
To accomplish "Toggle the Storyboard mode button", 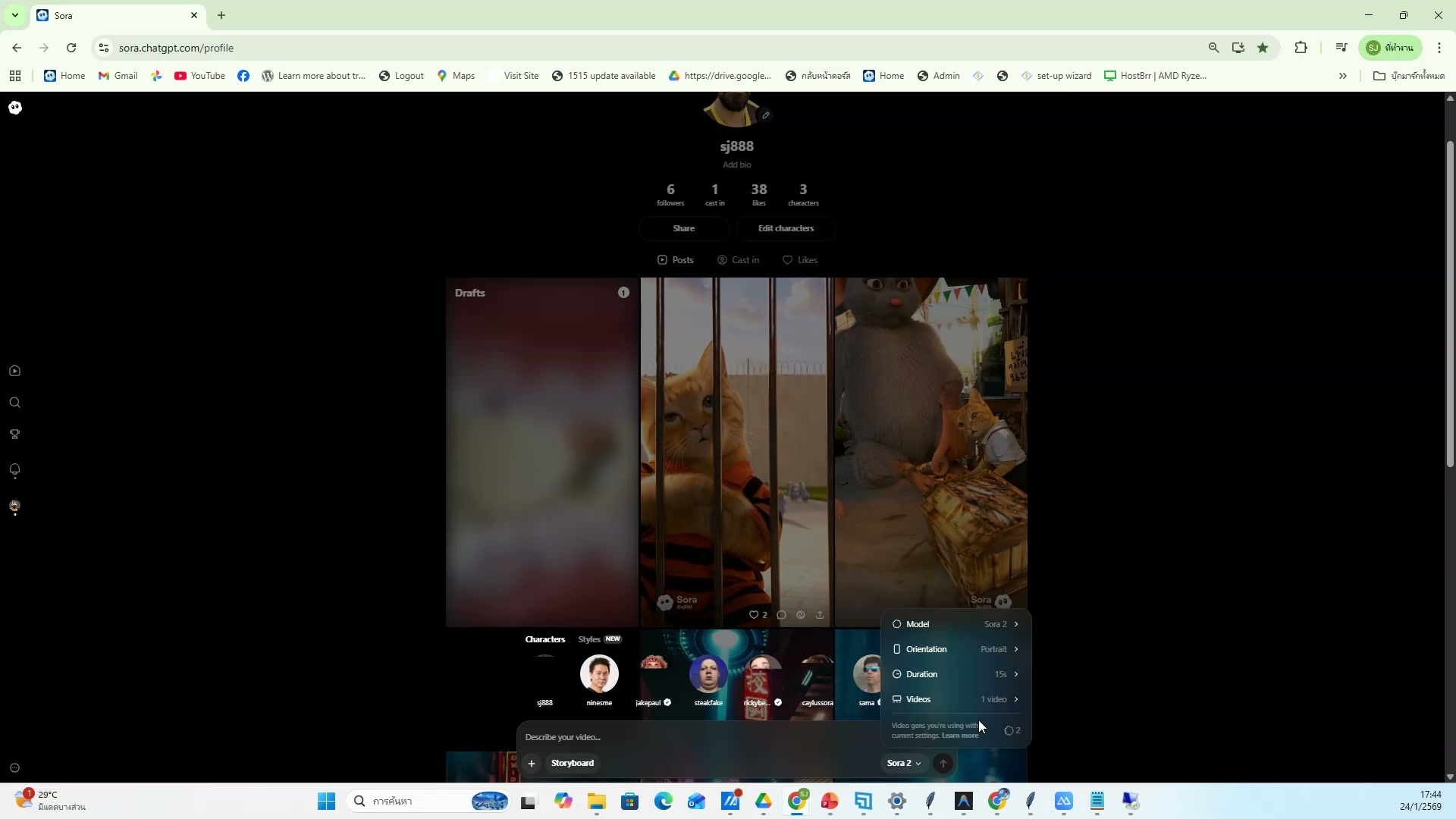I will 573,764.
